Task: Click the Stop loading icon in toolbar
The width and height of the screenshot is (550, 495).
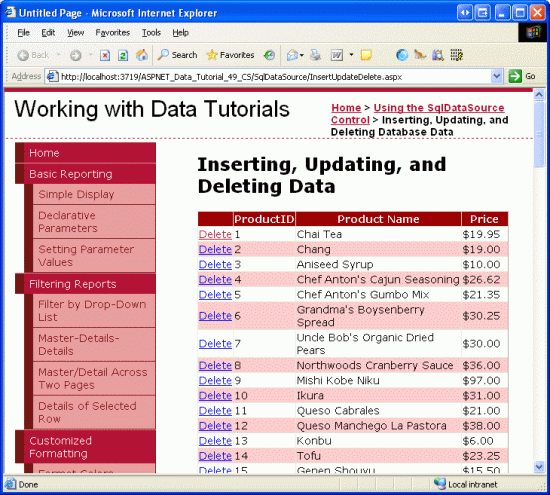Action: 105,55
